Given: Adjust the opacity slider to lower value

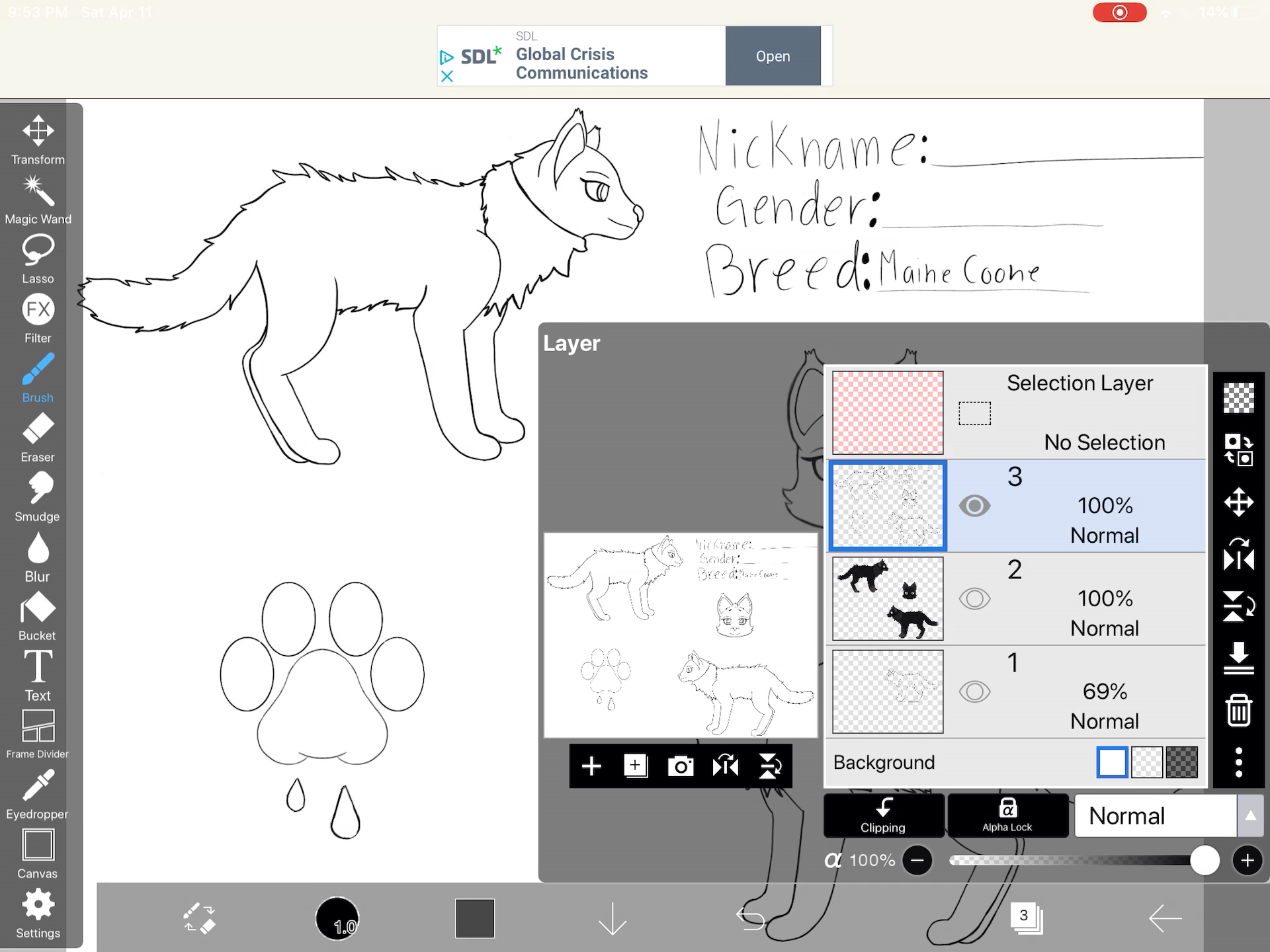Looking at the screenshot, I should point(918,860).
